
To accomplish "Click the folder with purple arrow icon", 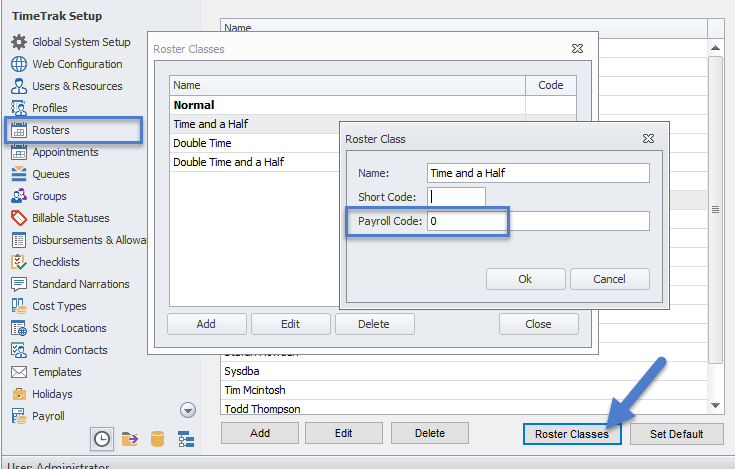I will [x=130, y=438].
